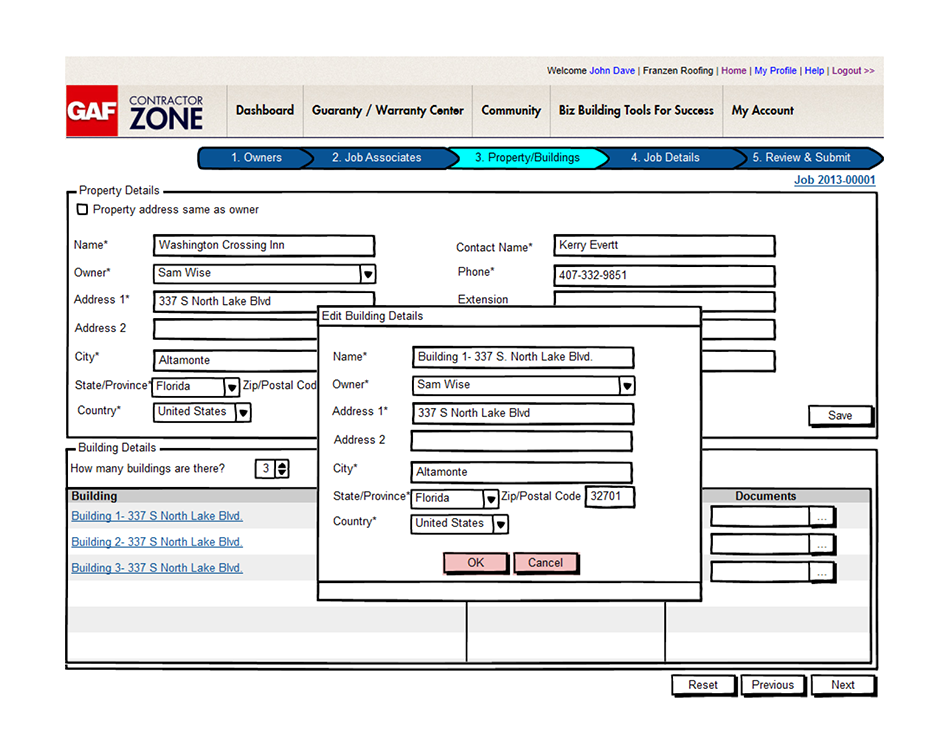Viewport: 950px width, 740px height.
Task: Click the Next button
Action: (x=842, y=685)
